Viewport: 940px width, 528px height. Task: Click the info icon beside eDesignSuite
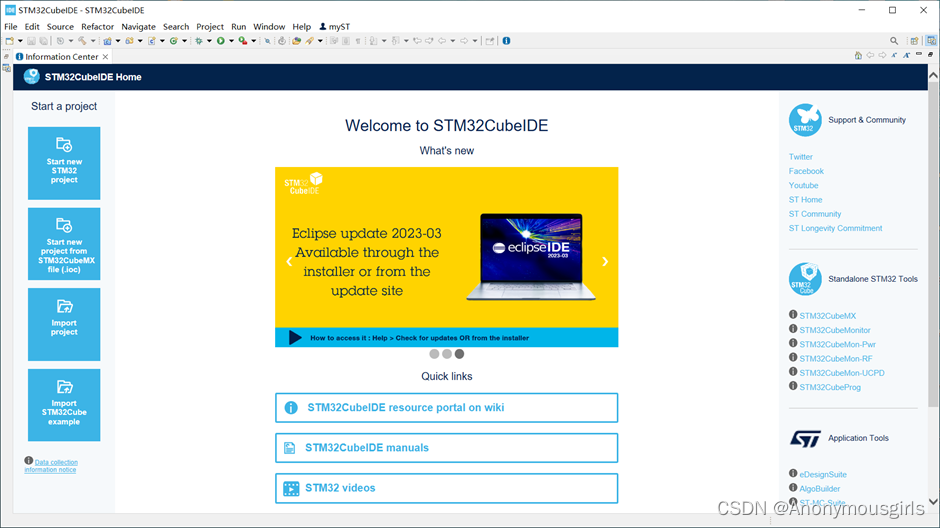793,473
